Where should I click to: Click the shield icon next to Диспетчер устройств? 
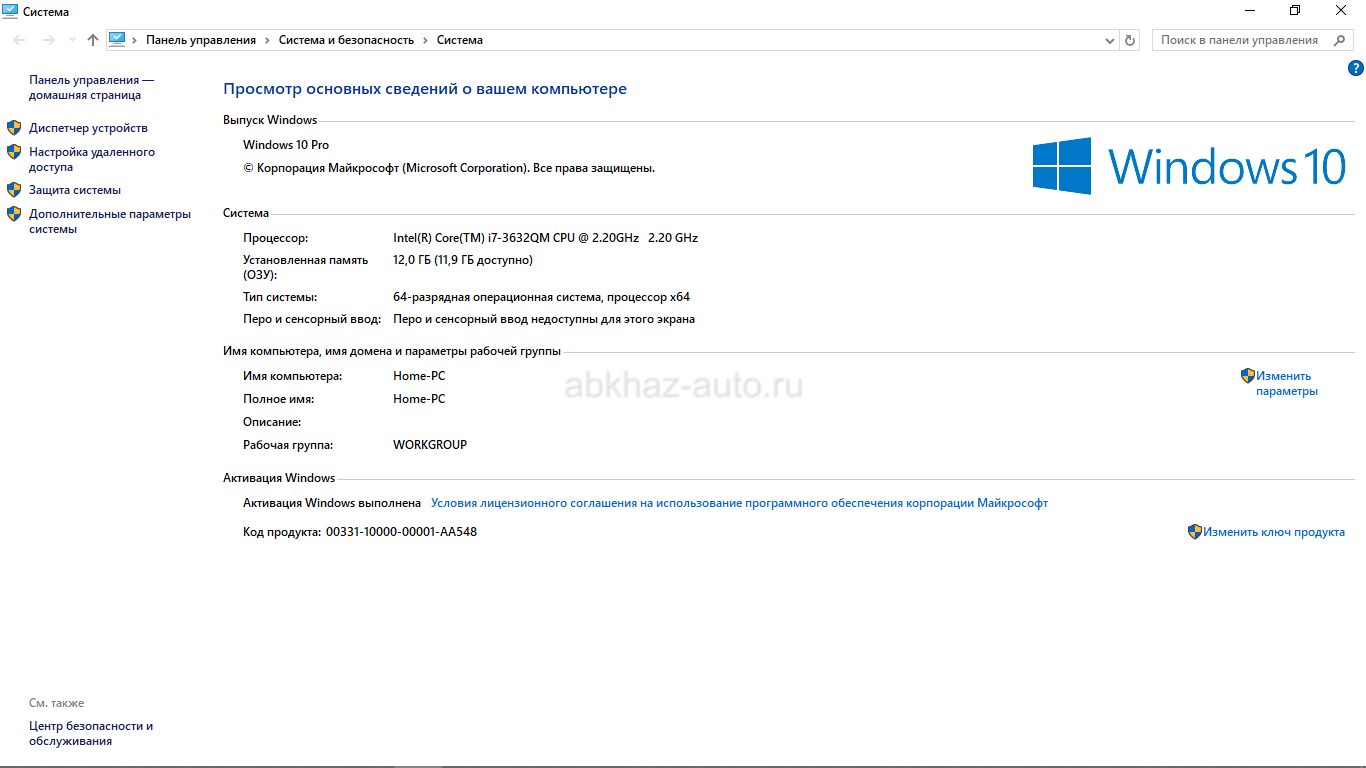[x=14, y=128]
